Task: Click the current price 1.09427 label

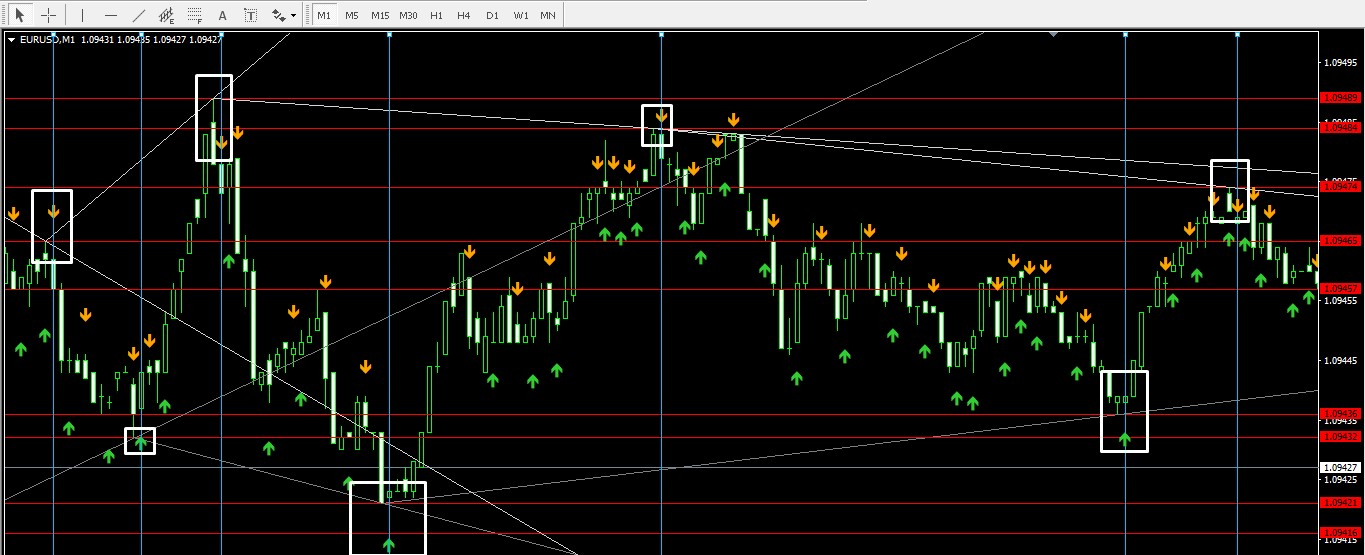Action: [x=1340, y=467]
